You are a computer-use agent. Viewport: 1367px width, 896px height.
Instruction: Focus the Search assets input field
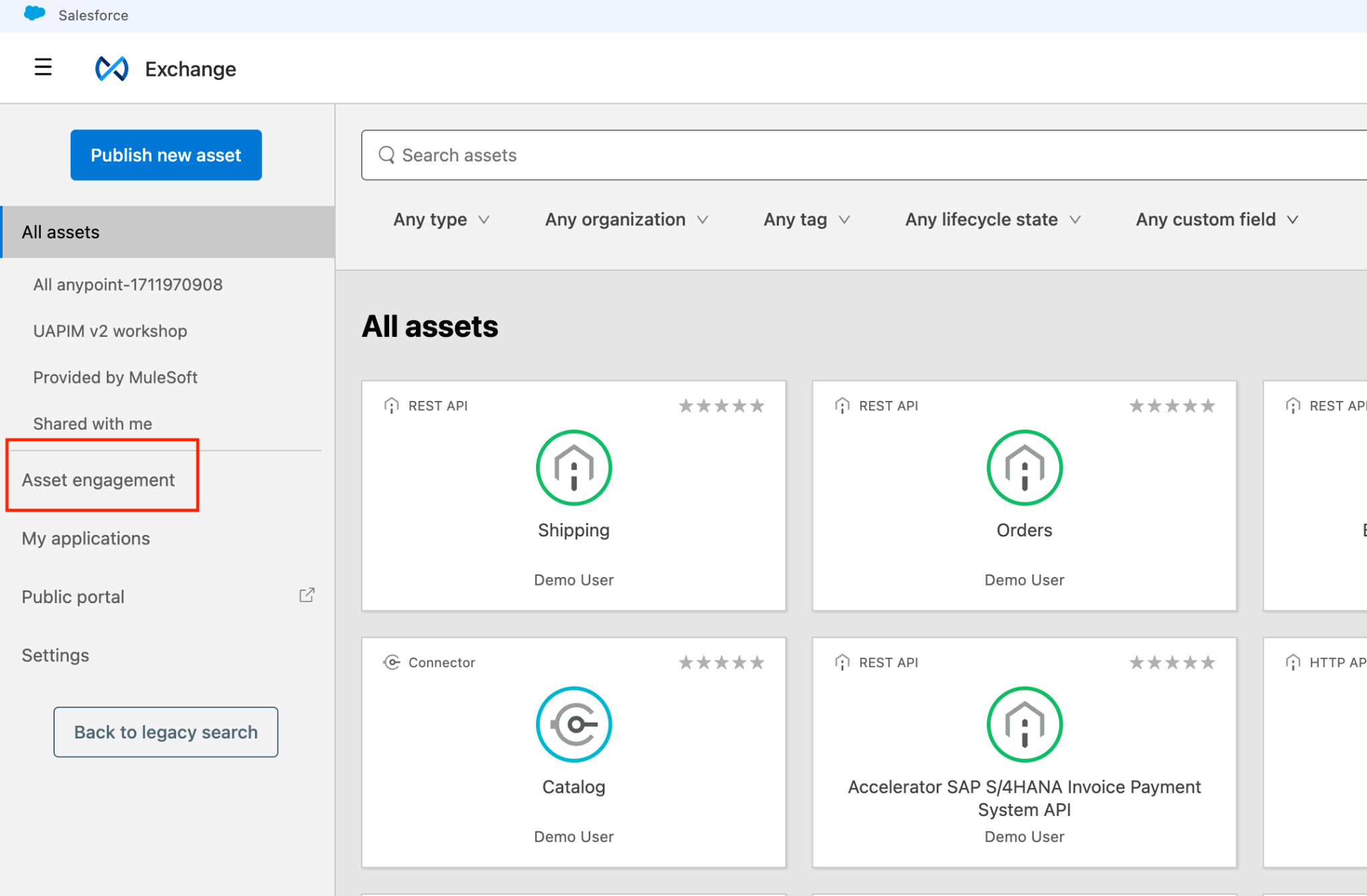[801, 155]
